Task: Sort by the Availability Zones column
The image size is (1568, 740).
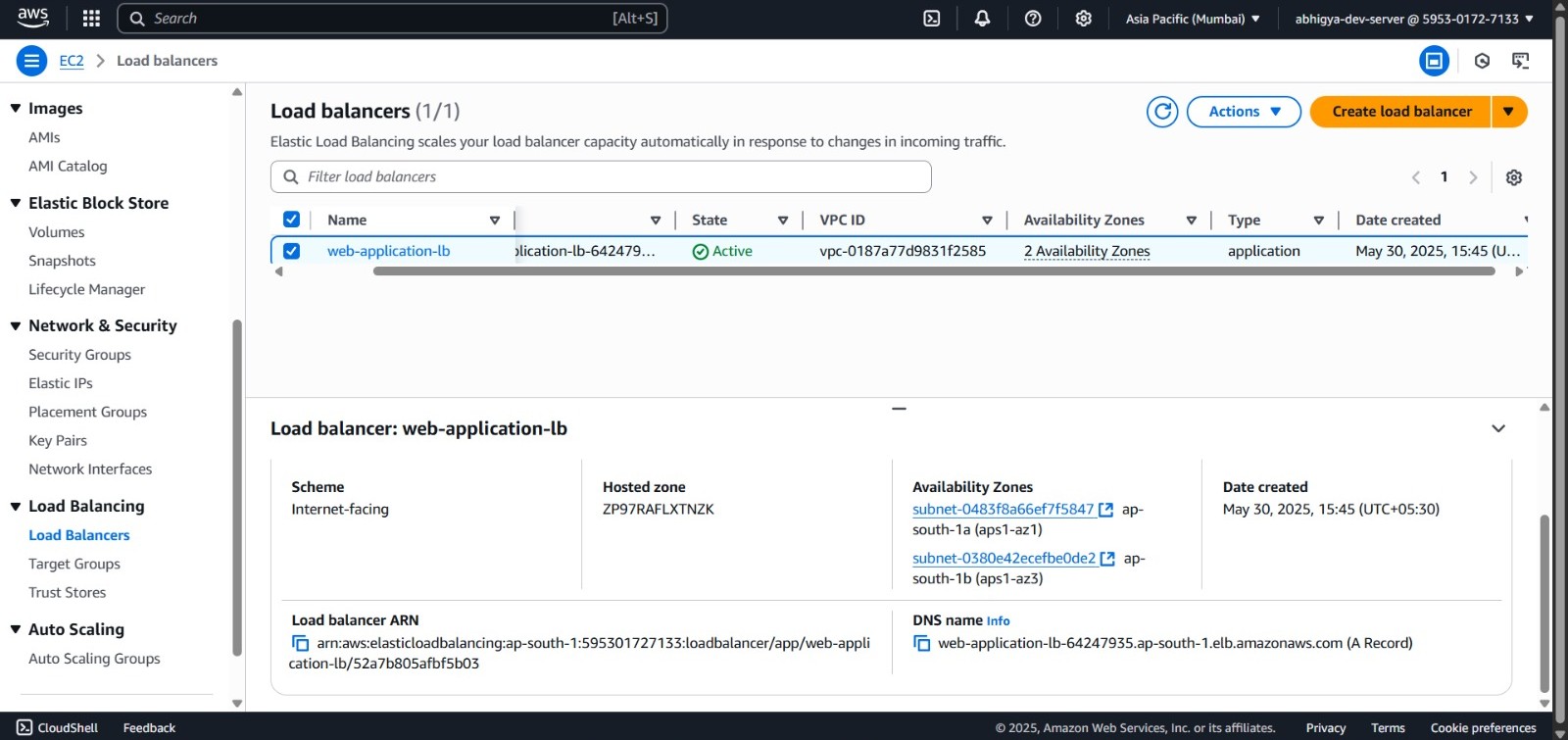Action: click(x=1192, y=221)
